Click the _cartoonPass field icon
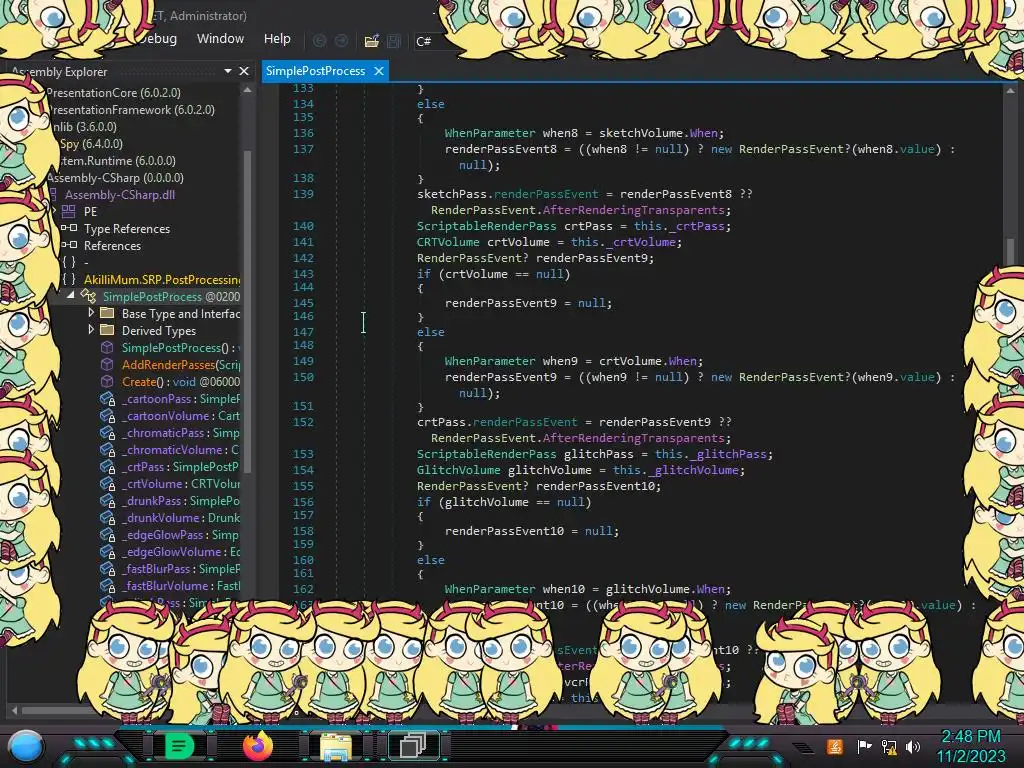 point(107,398)
